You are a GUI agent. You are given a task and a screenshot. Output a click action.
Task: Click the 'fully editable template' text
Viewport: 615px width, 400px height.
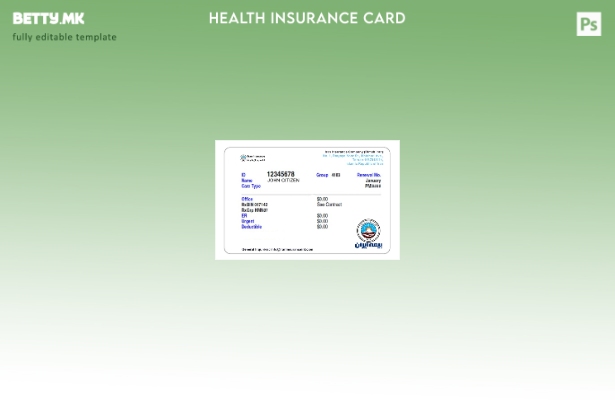click(64, 37)
